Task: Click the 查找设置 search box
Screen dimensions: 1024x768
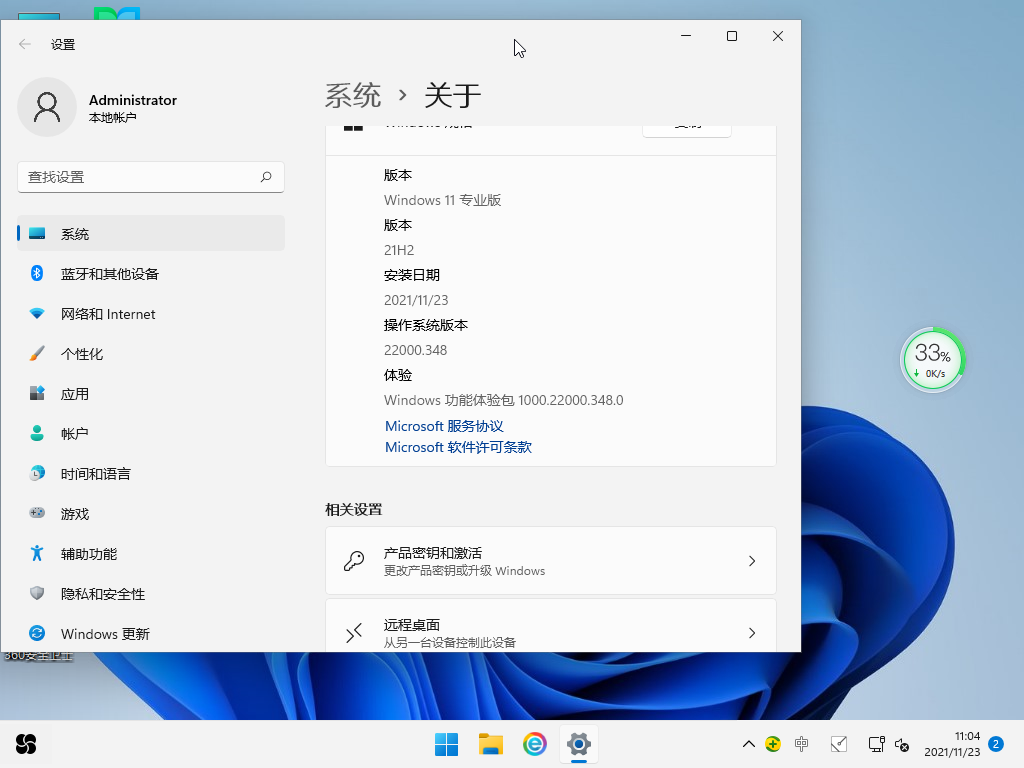Action: [150, 176]
